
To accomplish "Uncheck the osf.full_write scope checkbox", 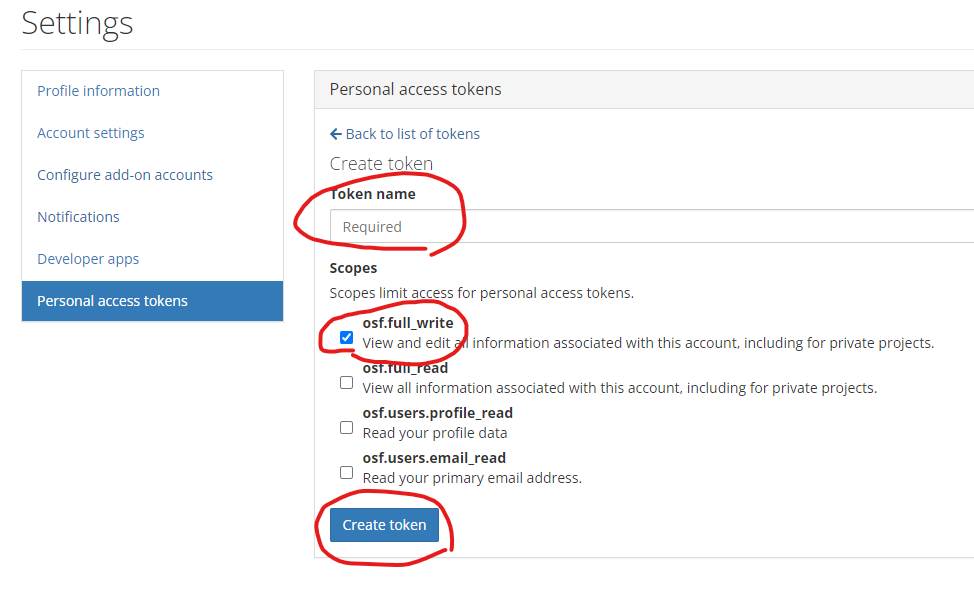I will 346,337.
